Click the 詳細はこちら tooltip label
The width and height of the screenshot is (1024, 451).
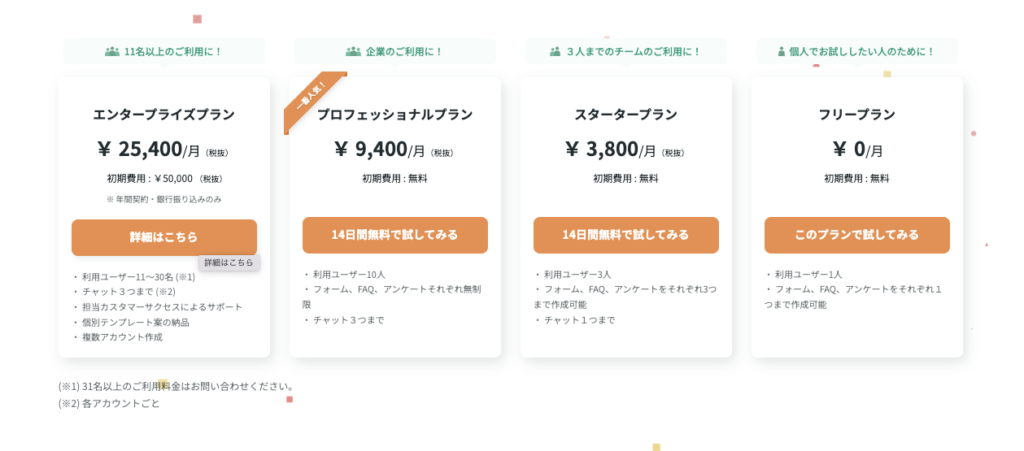tap(229, 262)
